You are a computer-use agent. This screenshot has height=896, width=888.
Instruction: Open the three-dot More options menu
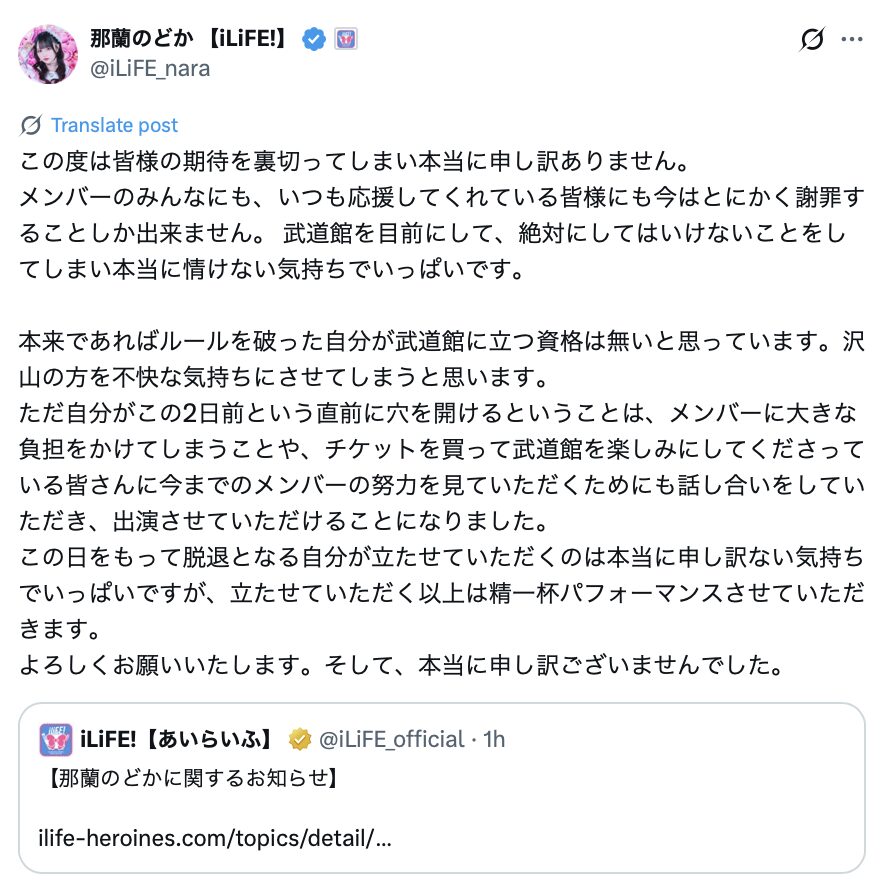click(x=852, y=40)
